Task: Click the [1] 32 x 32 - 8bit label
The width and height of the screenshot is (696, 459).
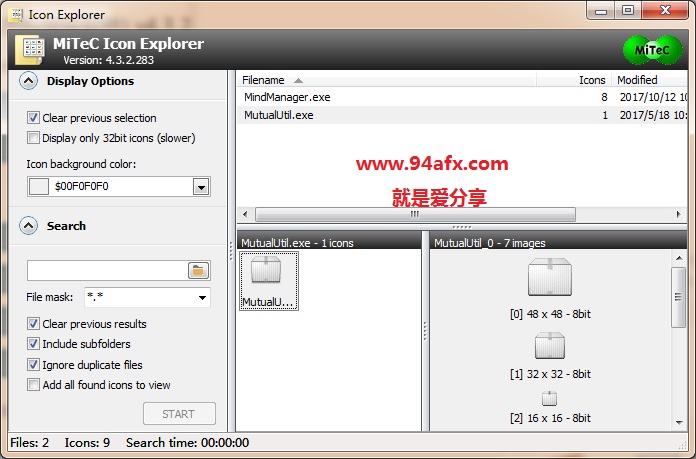Action: (550, 374)
